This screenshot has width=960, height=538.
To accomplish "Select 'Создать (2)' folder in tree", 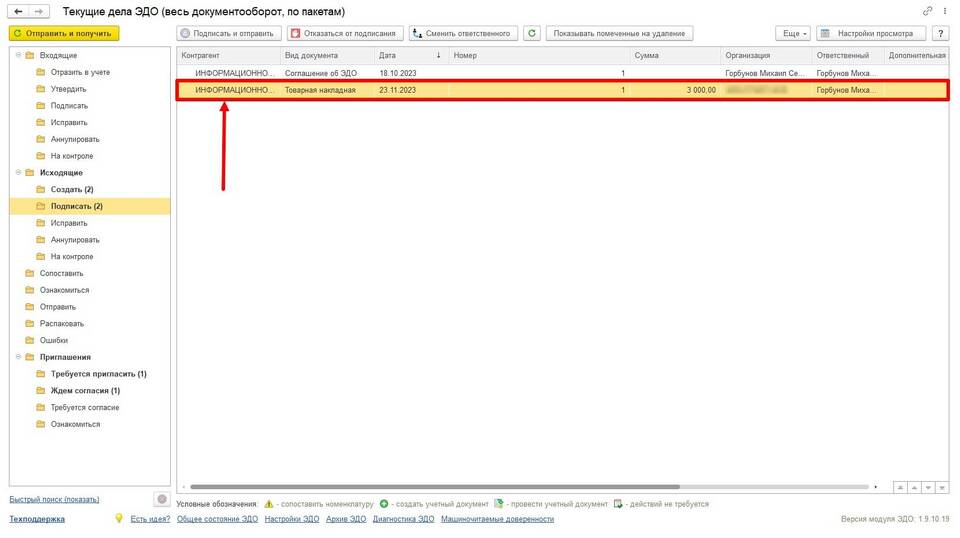I will click(x=71, y=189).
